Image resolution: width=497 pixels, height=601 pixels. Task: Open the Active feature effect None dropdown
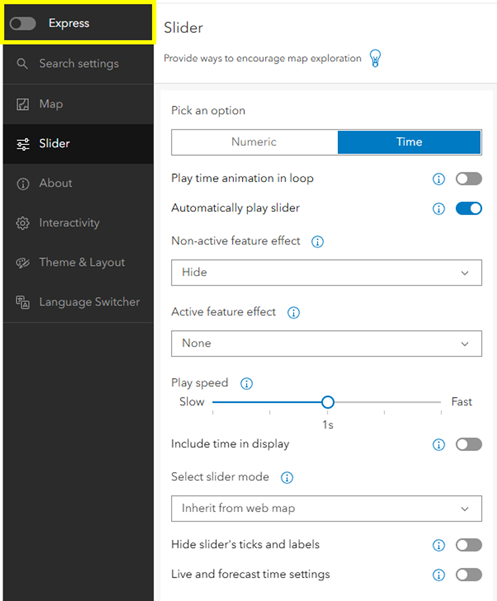tap(326, 344)
